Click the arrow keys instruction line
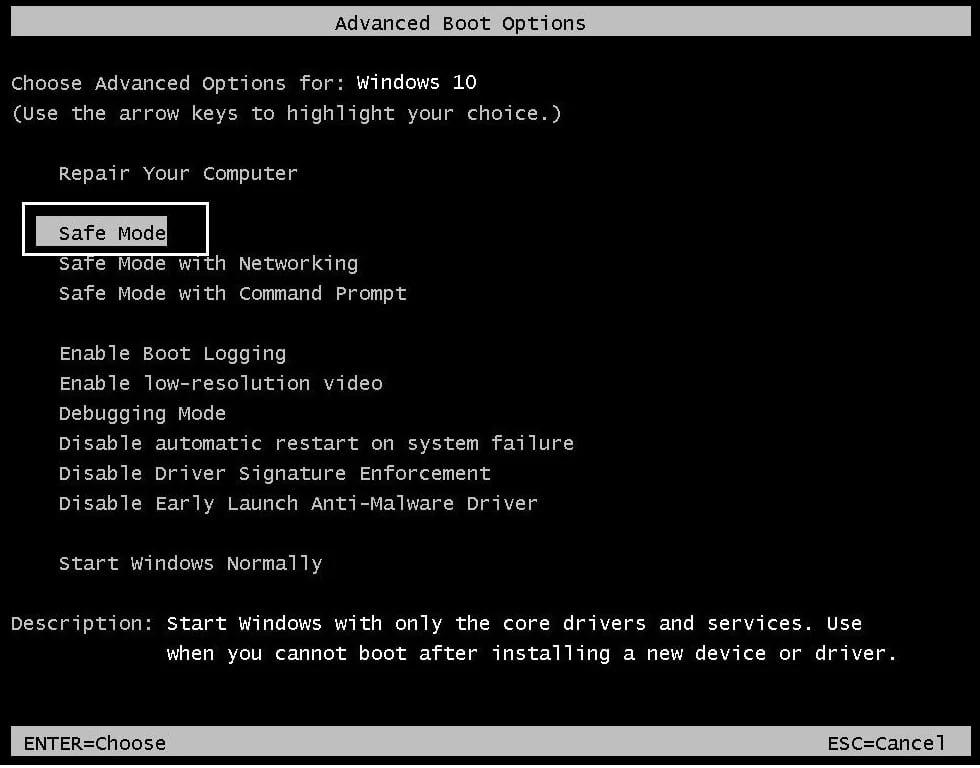The image size is (980, 768). coord(286,113)
